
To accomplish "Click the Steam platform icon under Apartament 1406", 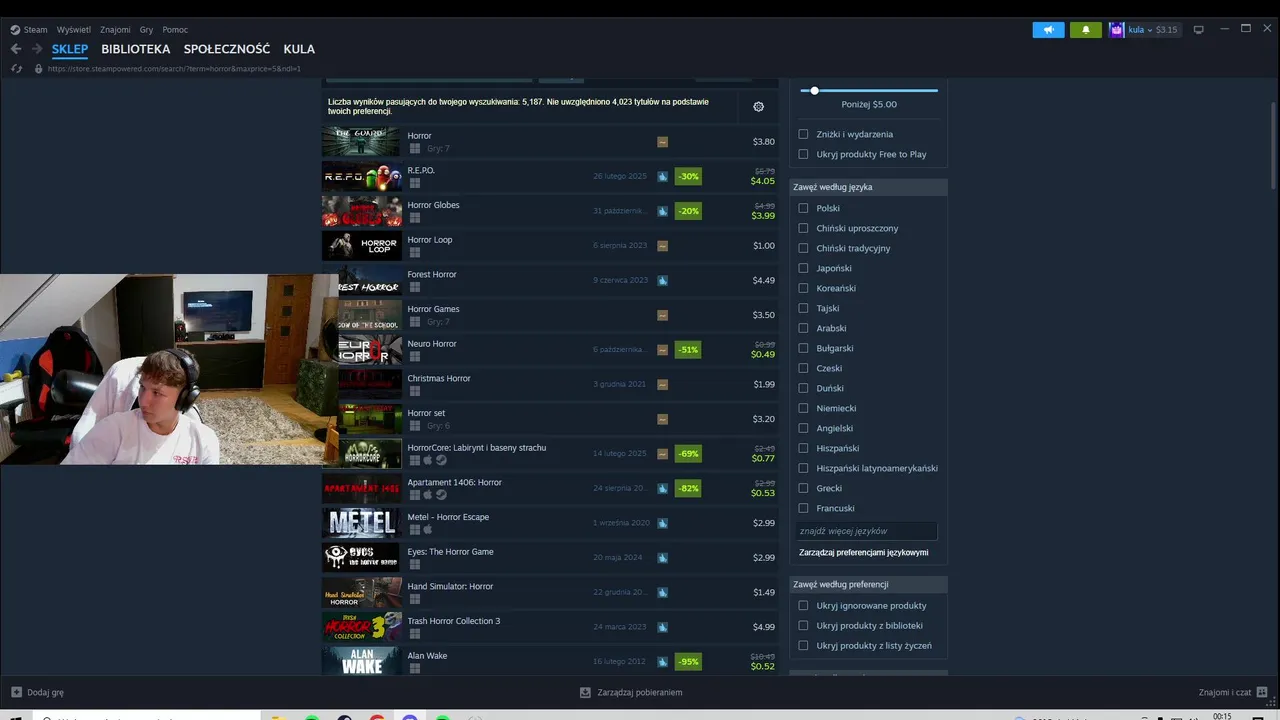I will (x=441, y=495).
